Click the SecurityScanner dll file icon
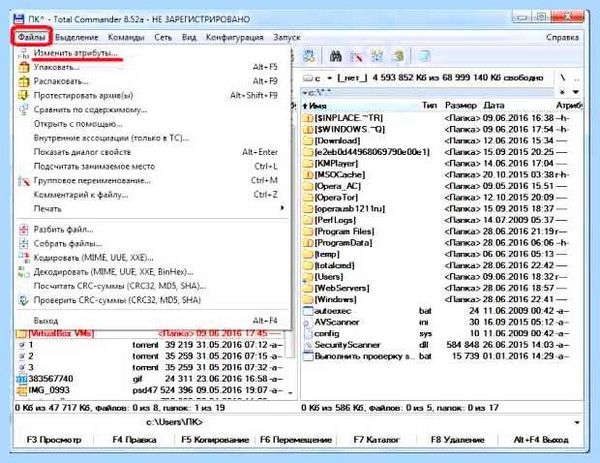Screen dimensions: 600x463 pyautogui.click(x=308, y=345)
